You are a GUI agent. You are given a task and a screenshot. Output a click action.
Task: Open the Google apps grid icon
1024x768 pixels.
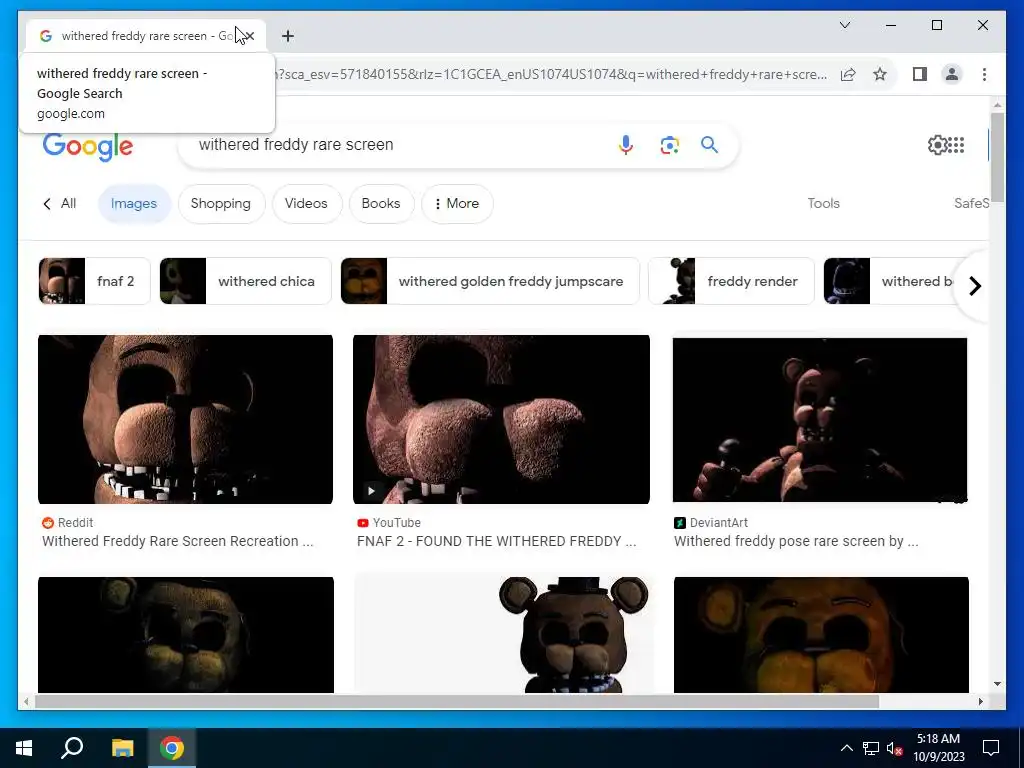pyautogui.click(x=956, y=144)
